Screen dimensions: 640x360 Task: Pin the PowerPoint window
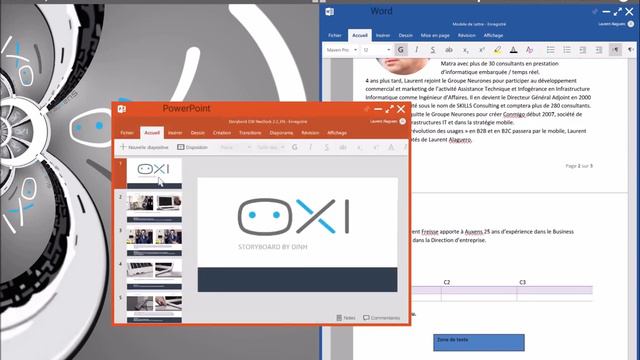click(x=367, y=109)
